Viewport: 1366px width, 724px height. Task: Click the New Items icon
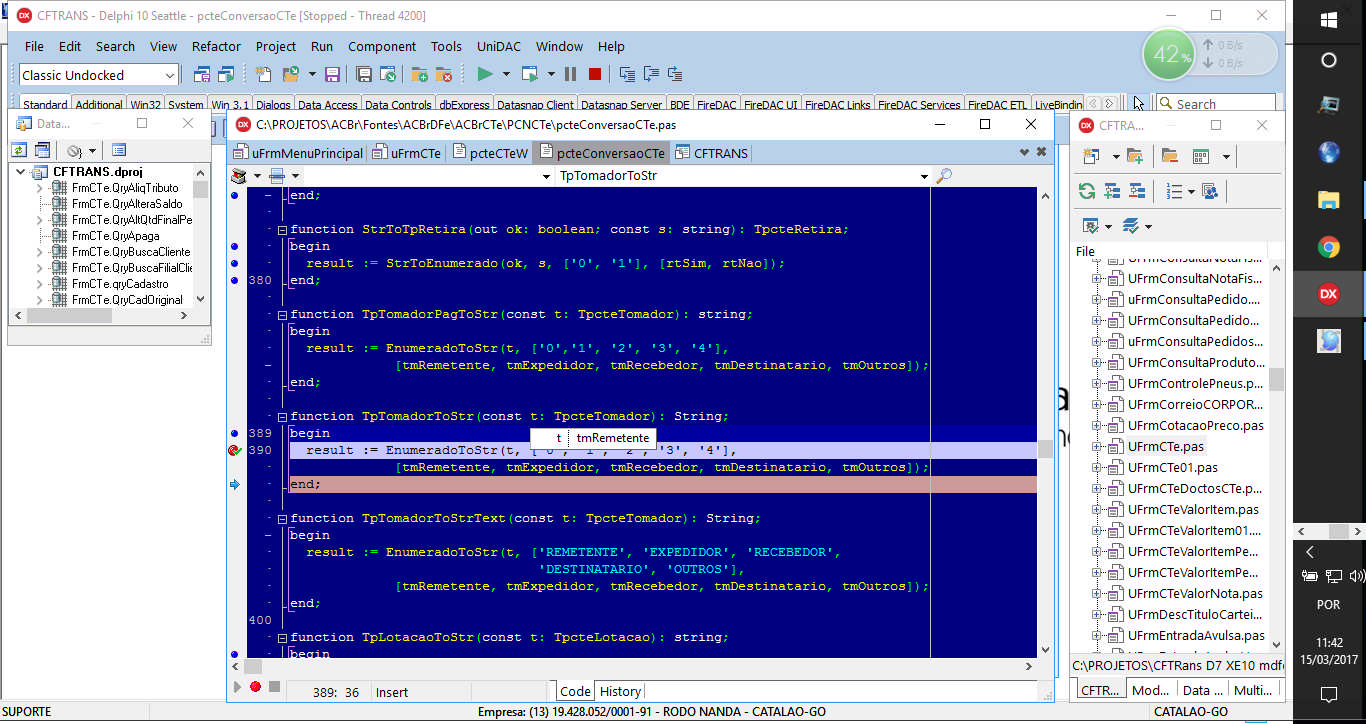click(x=263, y=74)
